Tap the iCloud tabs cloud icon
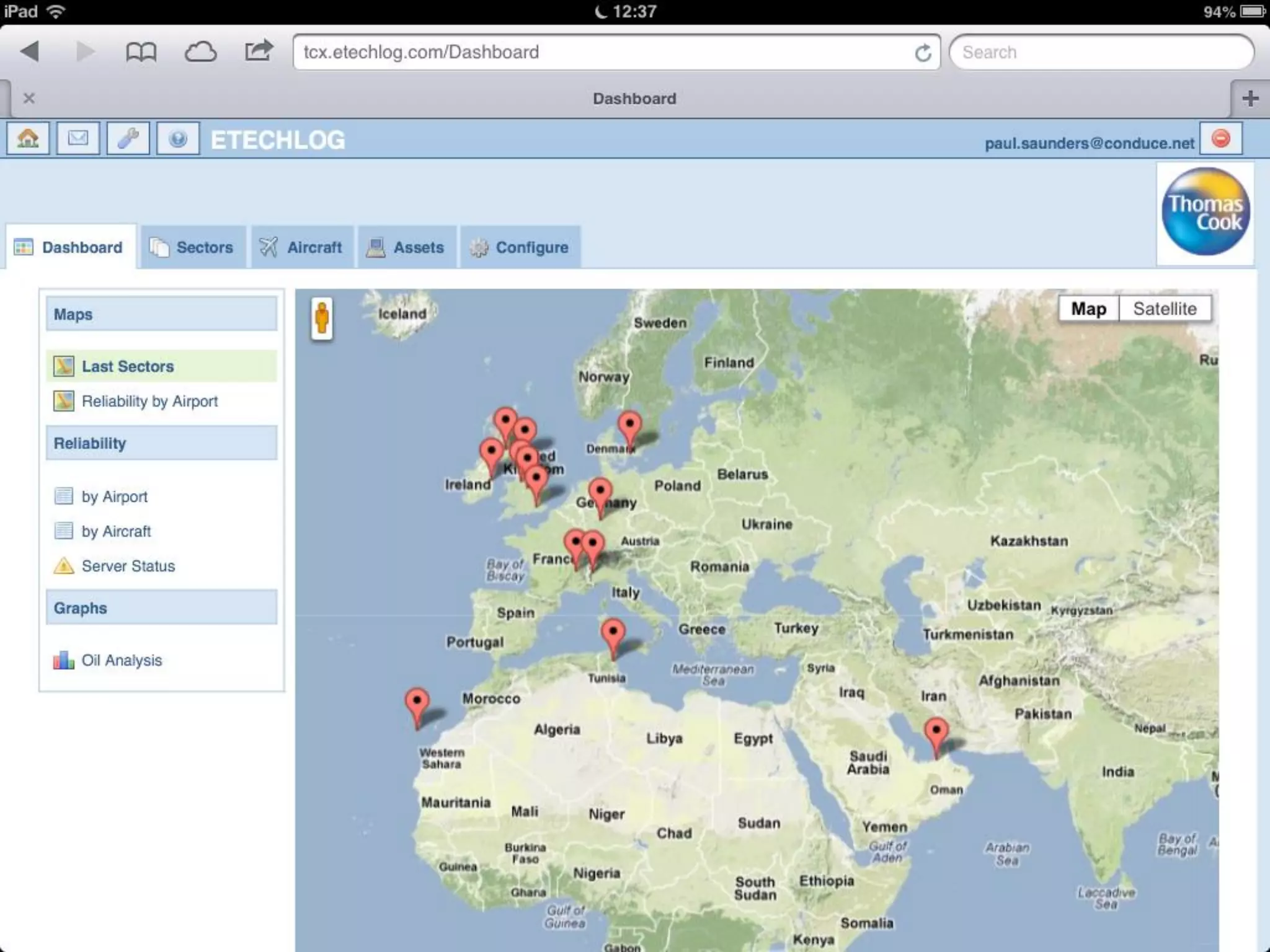 [200, 52]
